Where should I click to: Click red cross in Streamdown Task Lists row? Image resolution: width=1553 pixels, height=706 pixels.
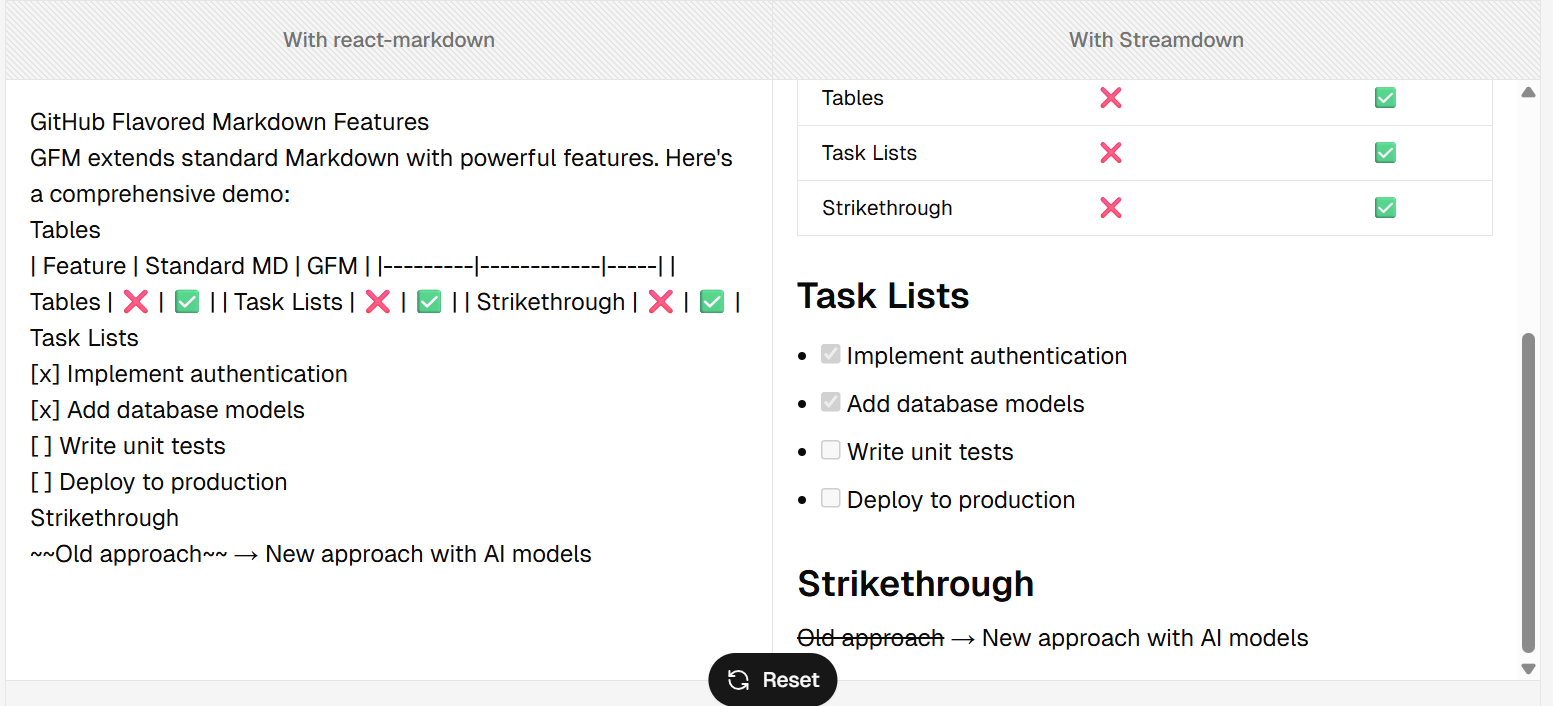(1110, 153)
